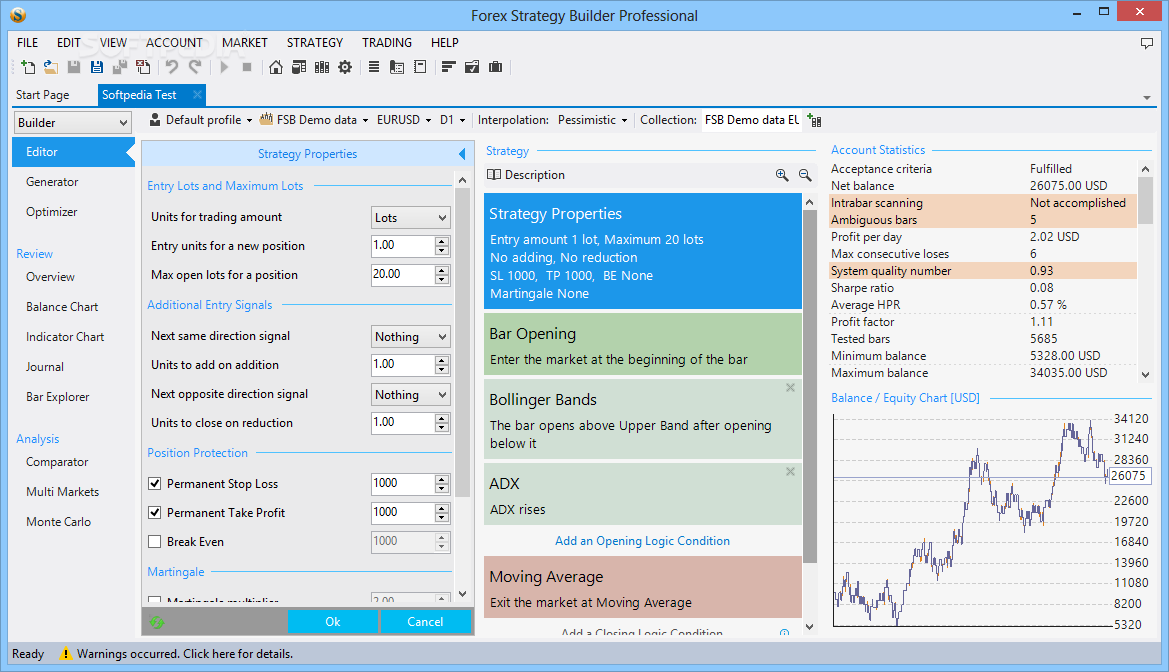This screenshot has height=672, width=1169.
Task: Click the document report toolbar icon
Action: click(397, 67)
